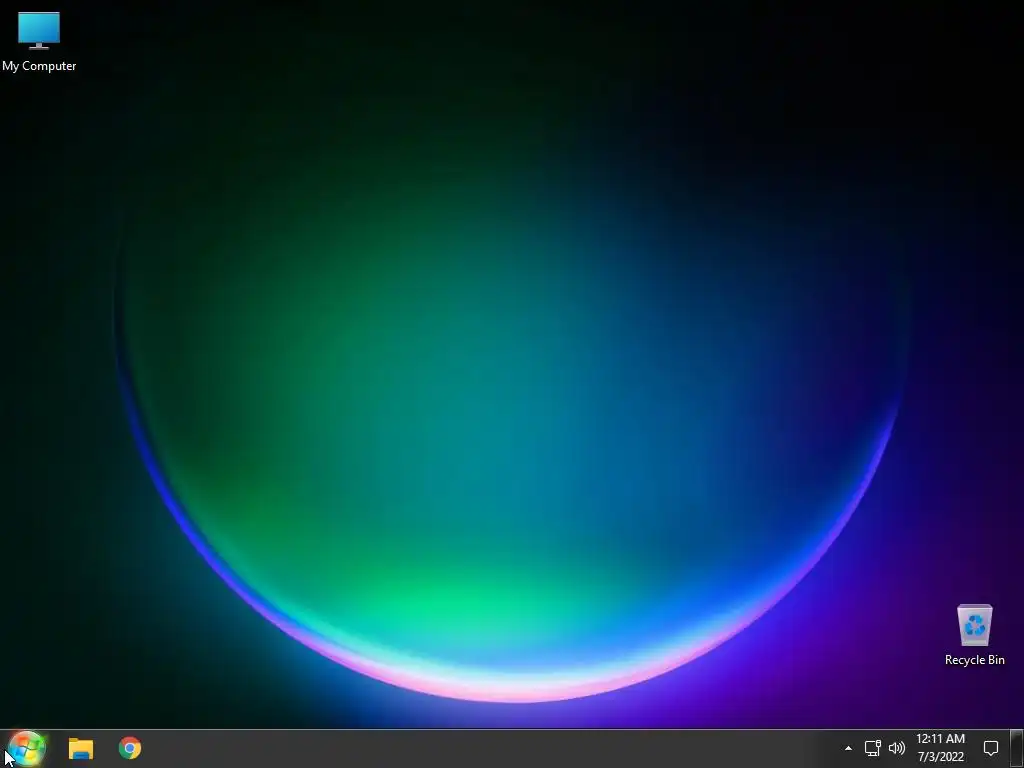Open the network status tray icon
The width and height of the screenshot is (1024, 768).
point(872,748)
